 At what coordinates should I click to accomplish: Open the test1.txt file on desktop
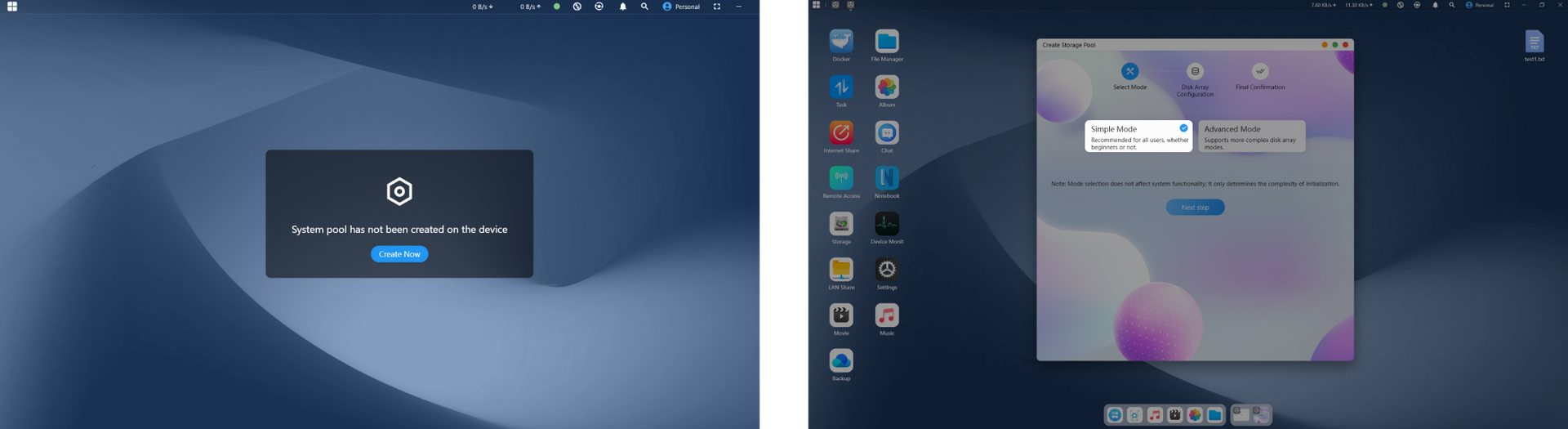point(1534,42)
